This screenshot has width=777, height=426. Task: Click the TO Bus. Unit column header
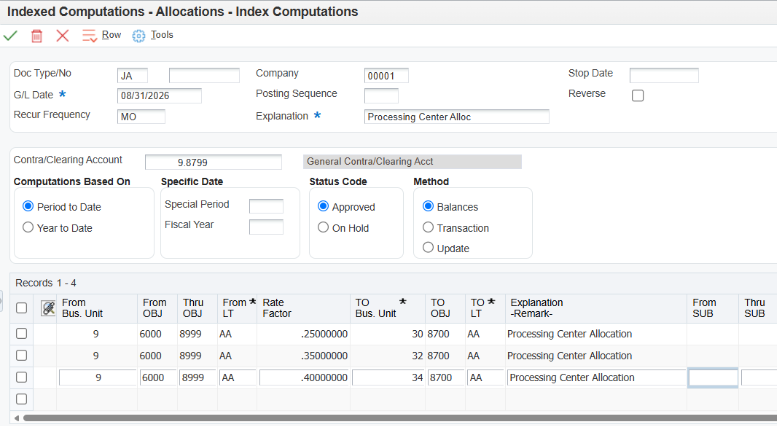coord(388,308)
